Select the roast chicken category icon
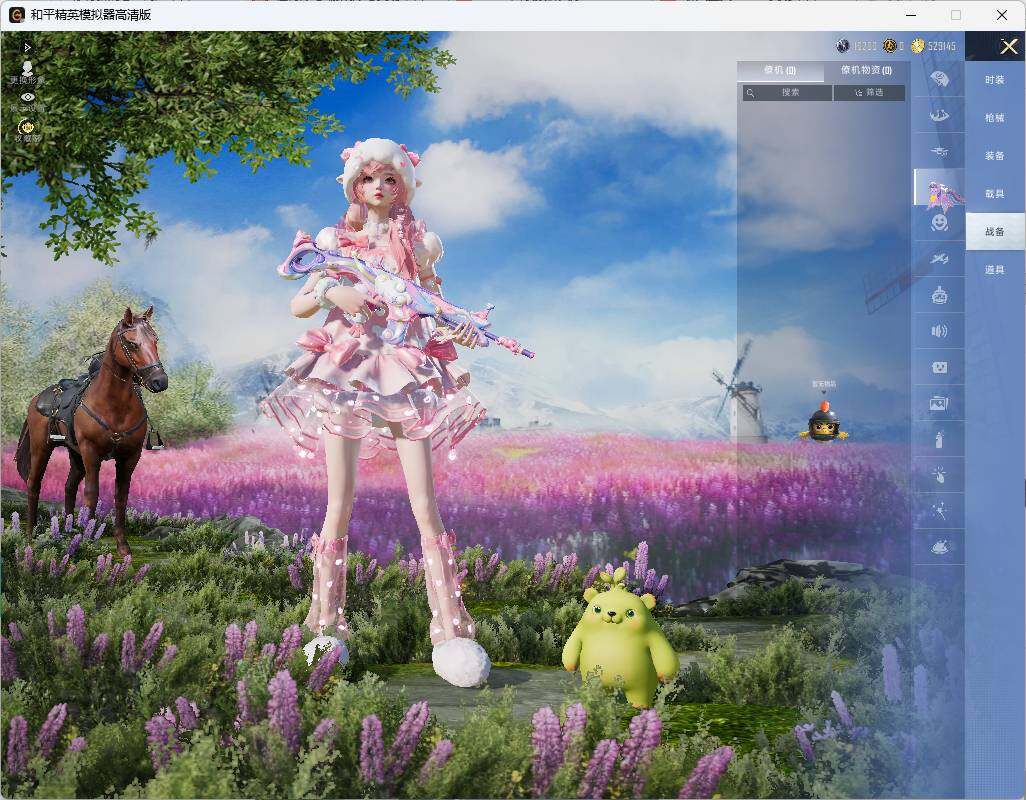The image size is (1026, 800). tap(939, 547)
